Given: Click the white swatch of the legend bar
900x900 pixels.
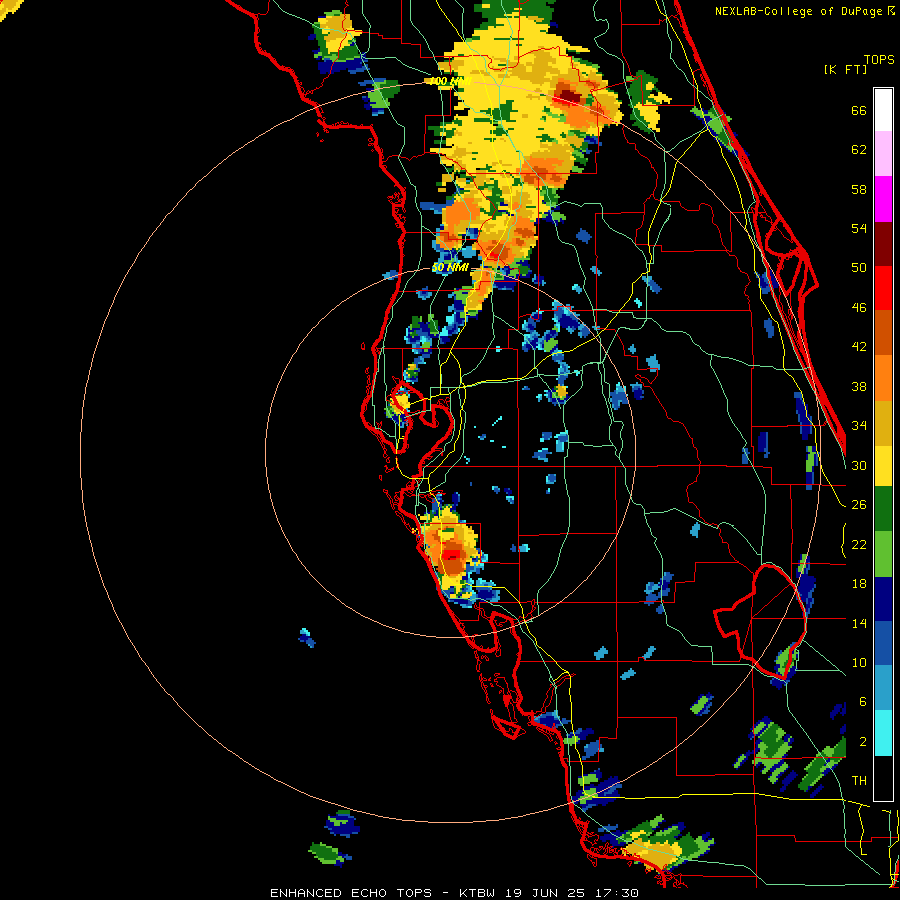Looking at the screenshot, I should click(883, 110).
